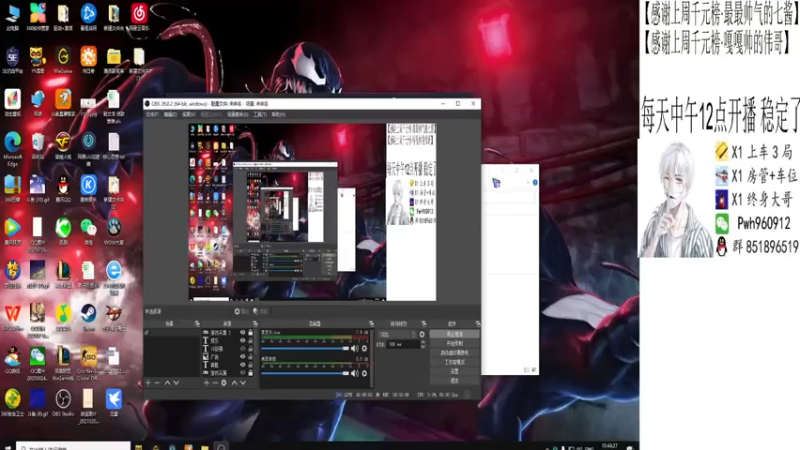This screenshot has width=800, height=450.
Task: Open OBS Studio desktop shortcut
Action: [63, 402]
